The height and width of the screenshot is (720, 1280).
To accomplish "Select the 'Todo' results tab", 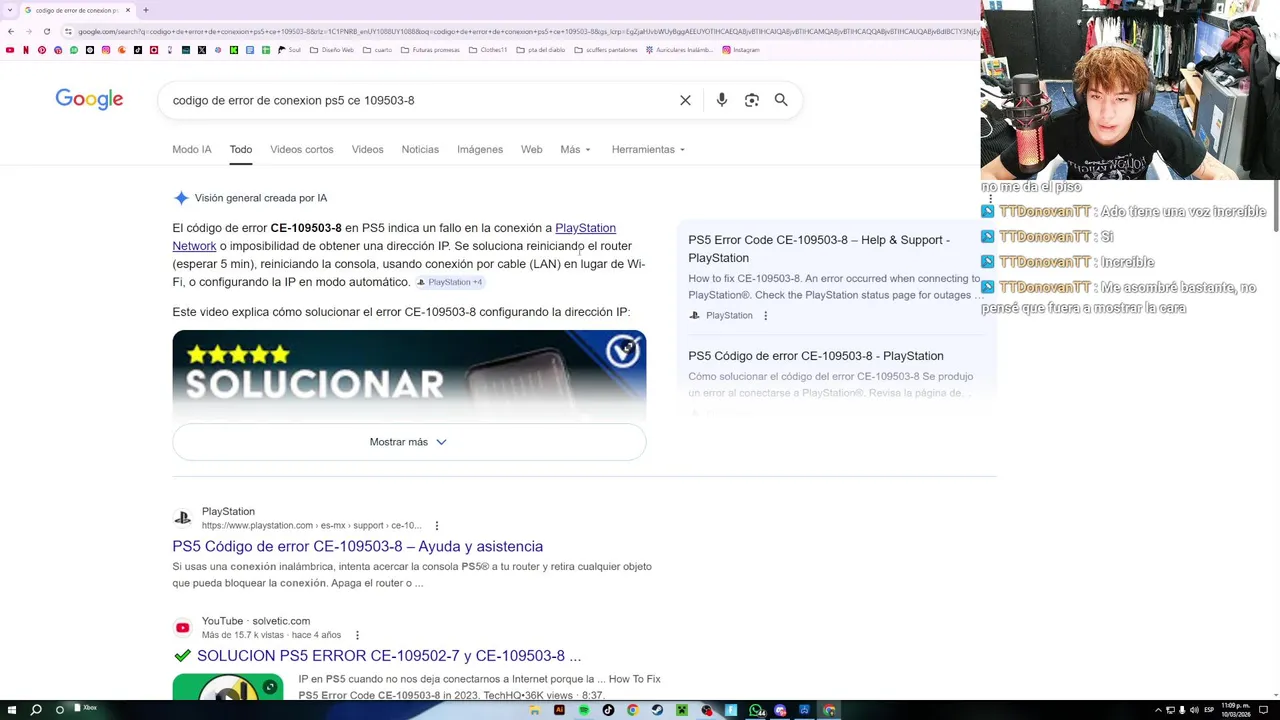I will point(241,150).
